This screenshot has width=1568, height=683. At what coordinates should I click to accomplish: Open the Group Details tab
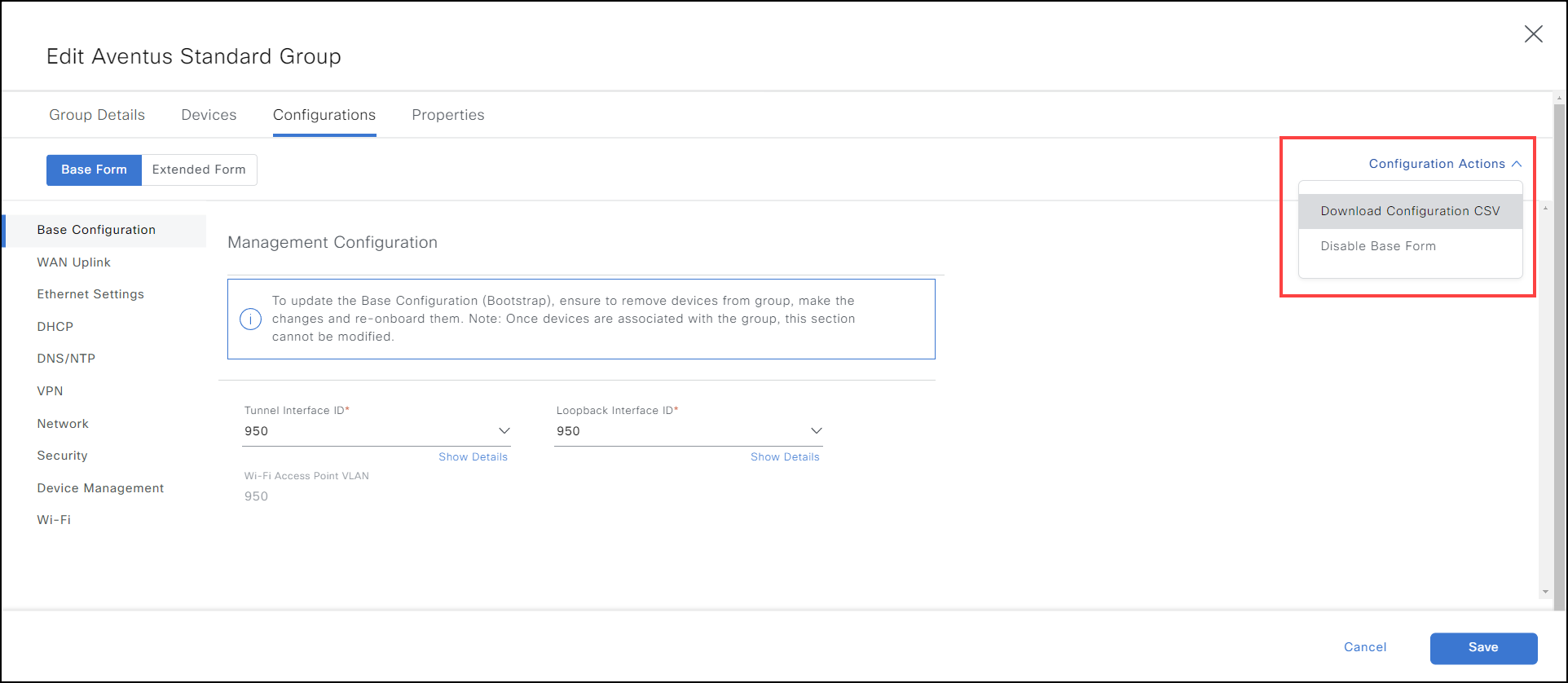click(x=97, y=115)
